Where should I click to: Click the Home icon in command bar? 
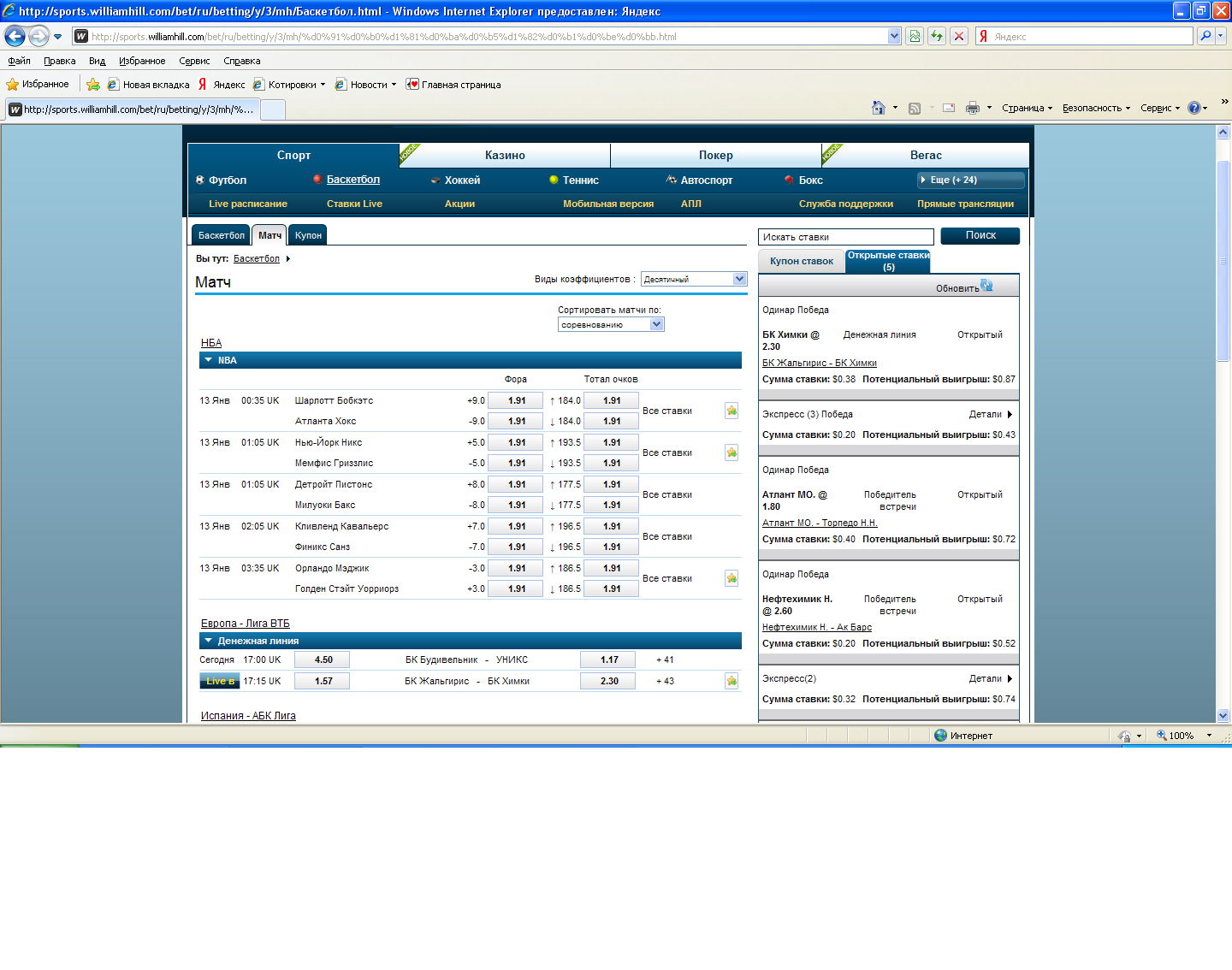(x=878, y=108)
